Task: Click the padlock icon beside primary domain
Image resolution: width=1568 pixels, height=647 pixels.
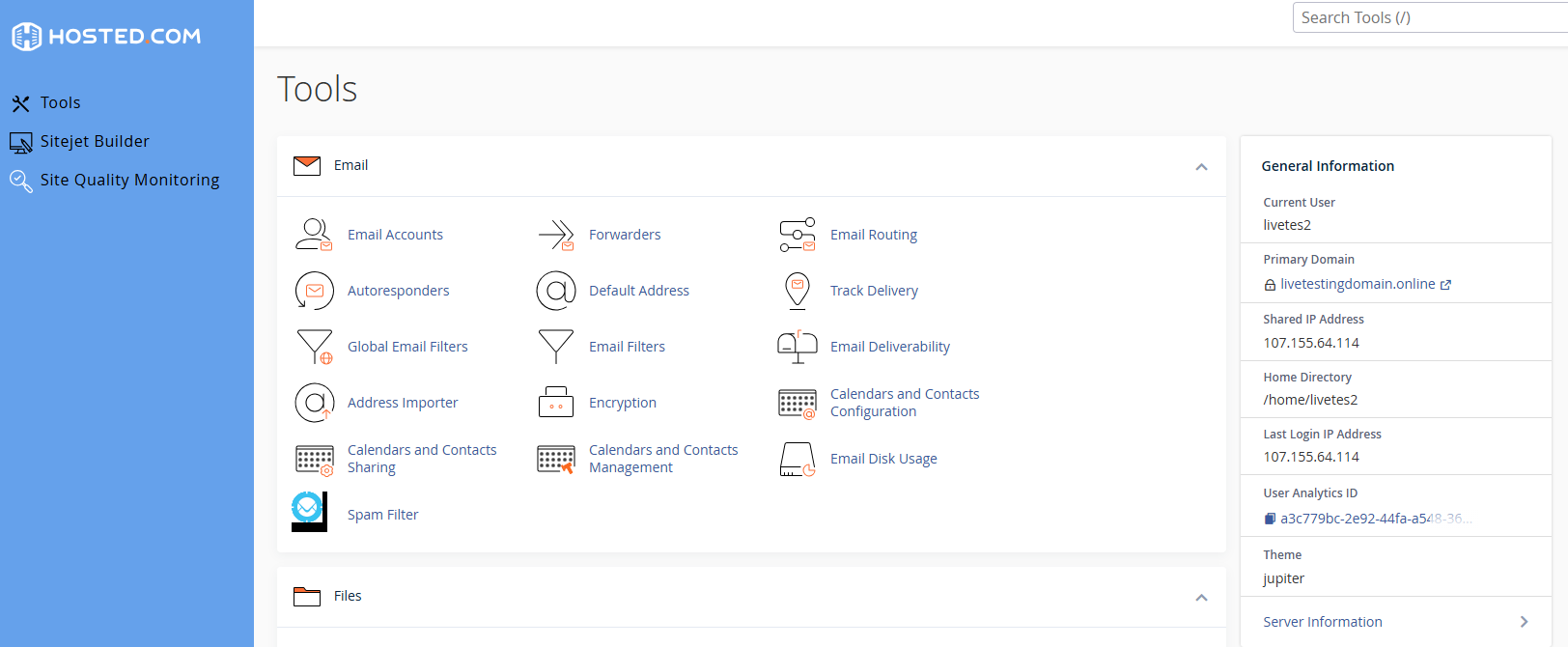Action: (1270, 285)
